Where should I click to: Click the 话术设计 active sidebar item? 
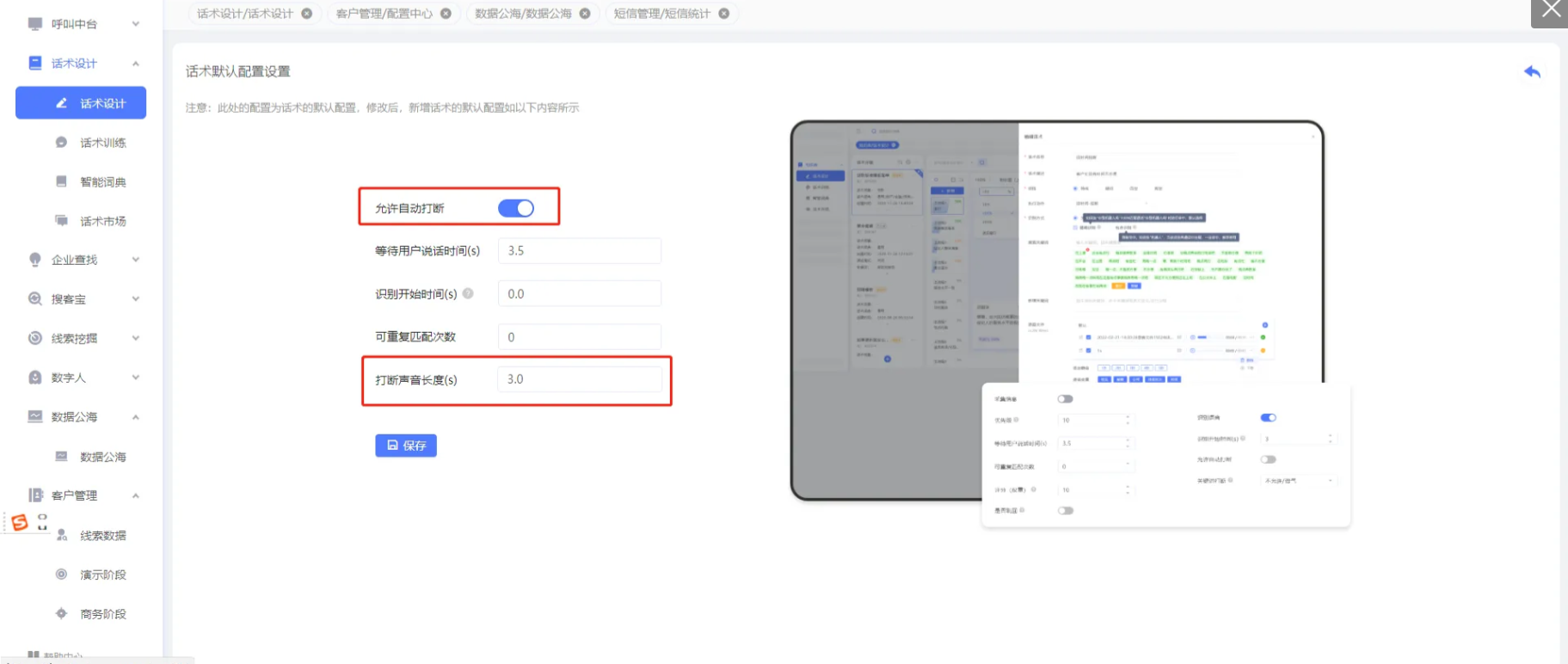tap(81, 103)
